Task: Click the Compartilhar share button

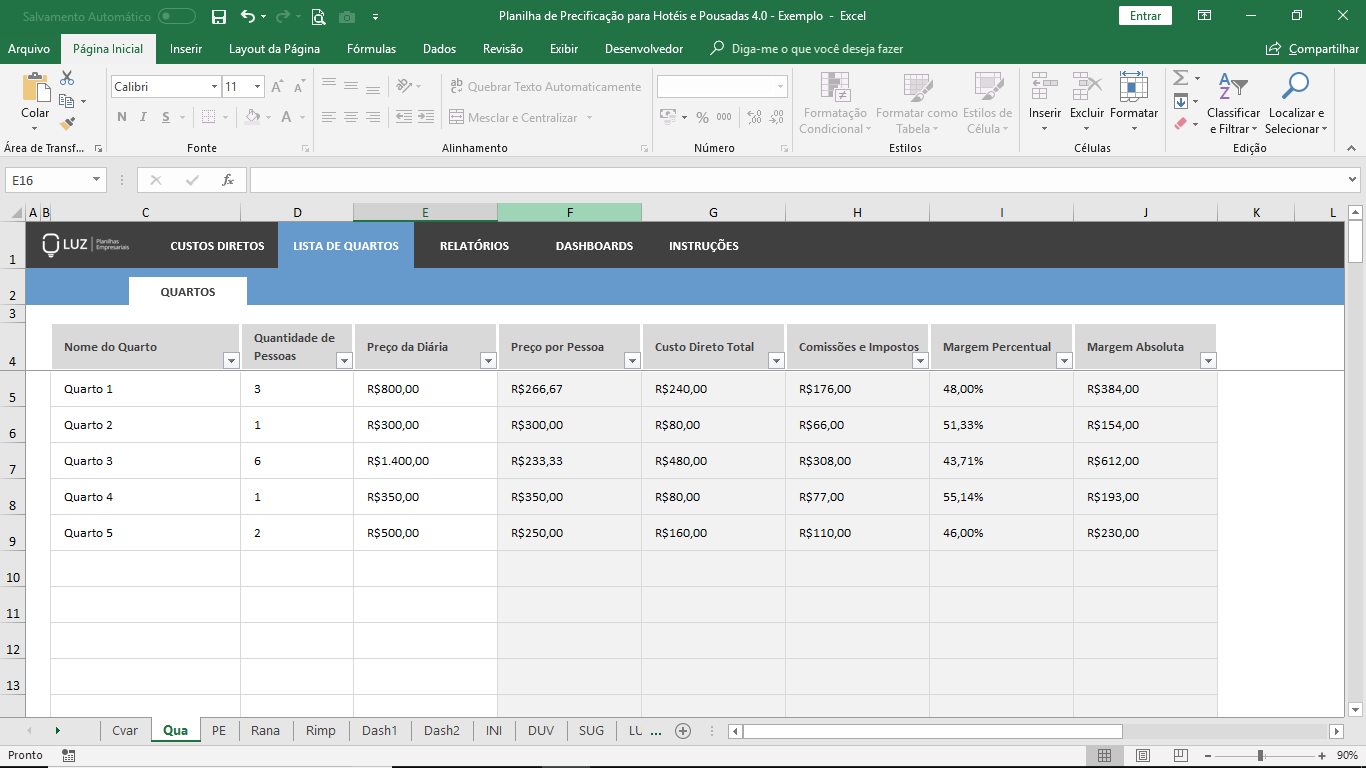Action: [1313, 49]
